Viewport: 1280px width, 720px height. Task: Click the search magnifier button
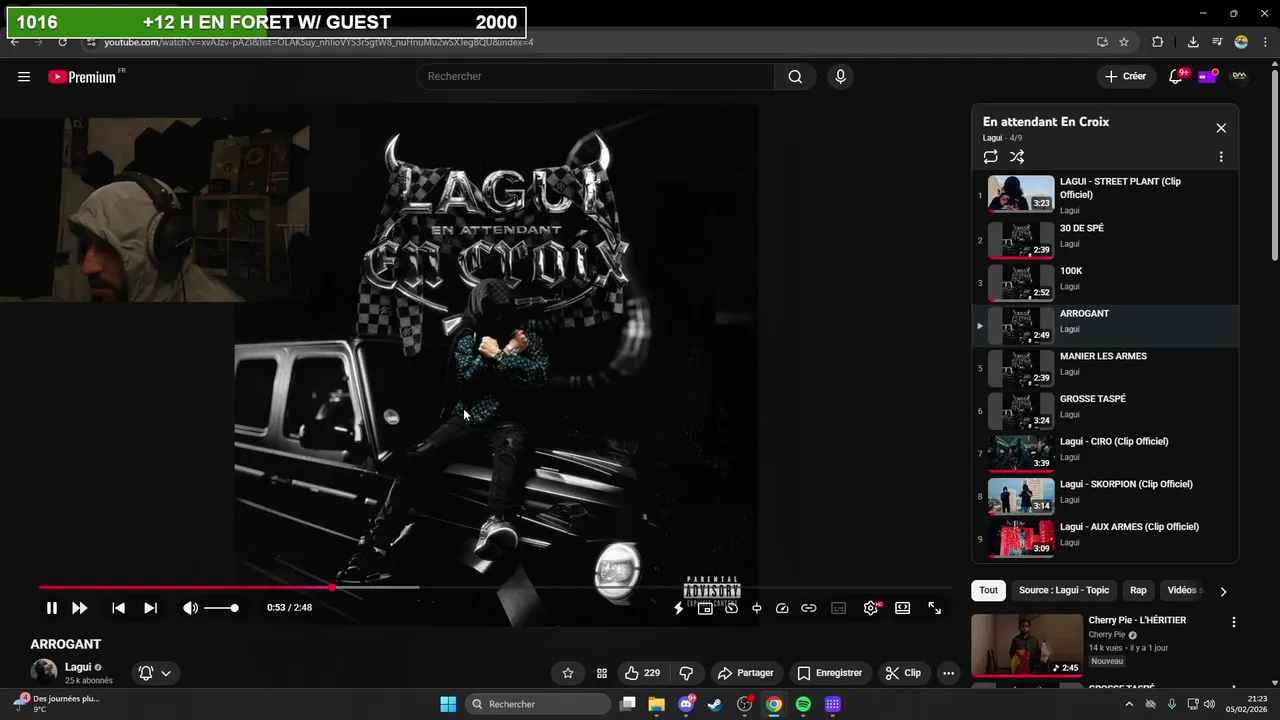click(x=795, y=77)
